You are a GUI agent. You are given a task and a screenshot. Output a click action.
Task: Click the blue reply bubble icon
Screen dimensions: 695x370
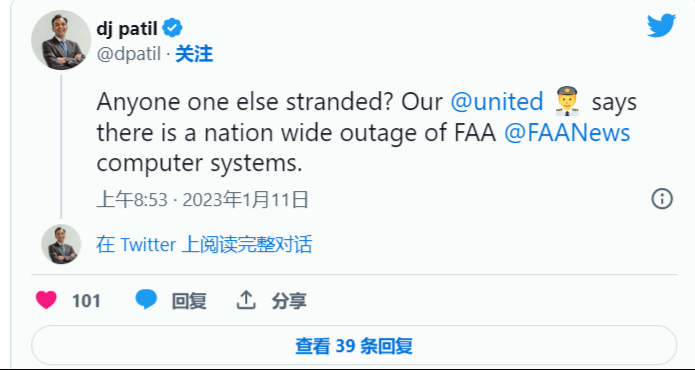[x=146, y=300]
